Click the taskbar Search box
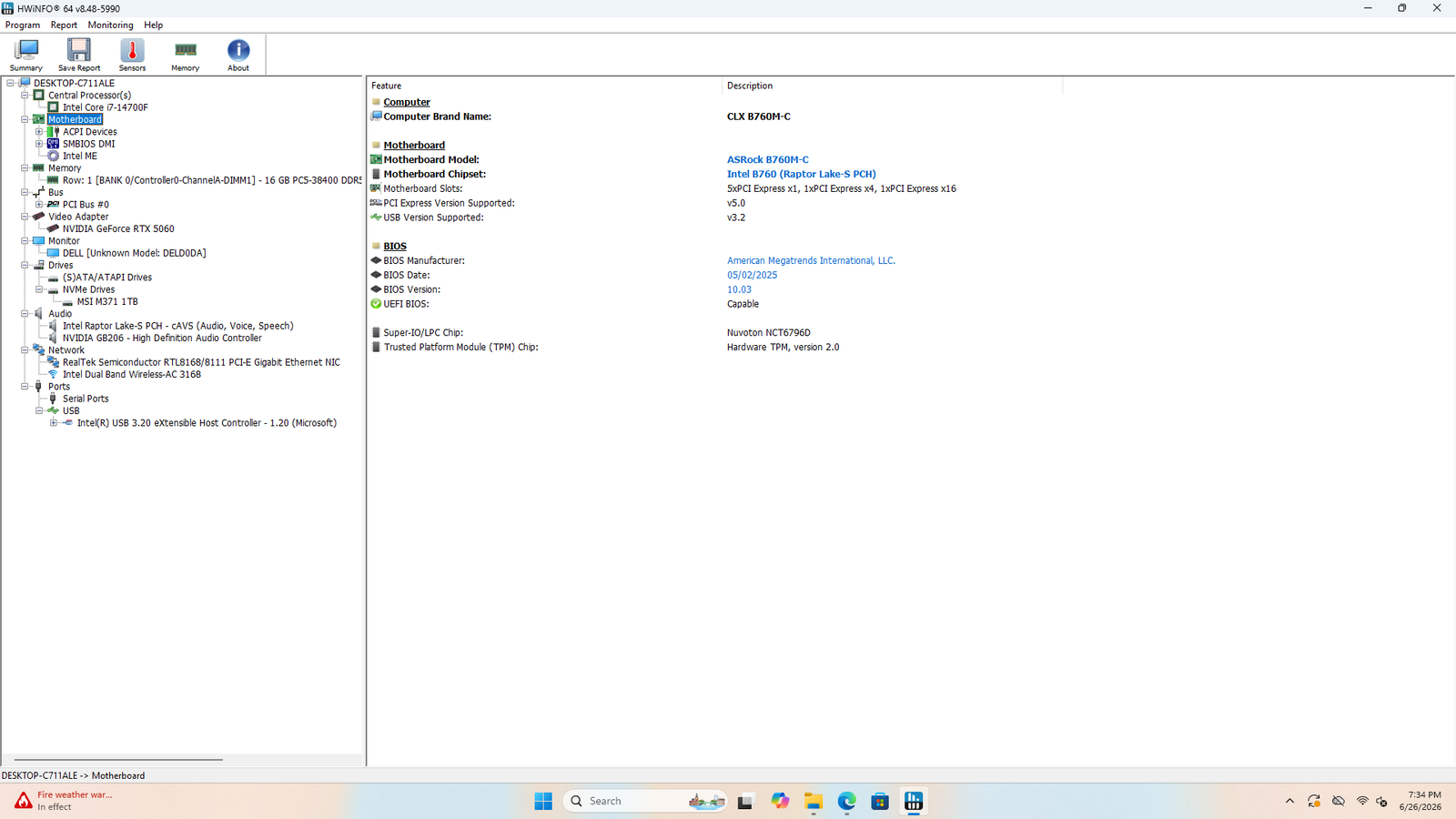This screenshot has height=819, width=1456. tap(645, 801)
